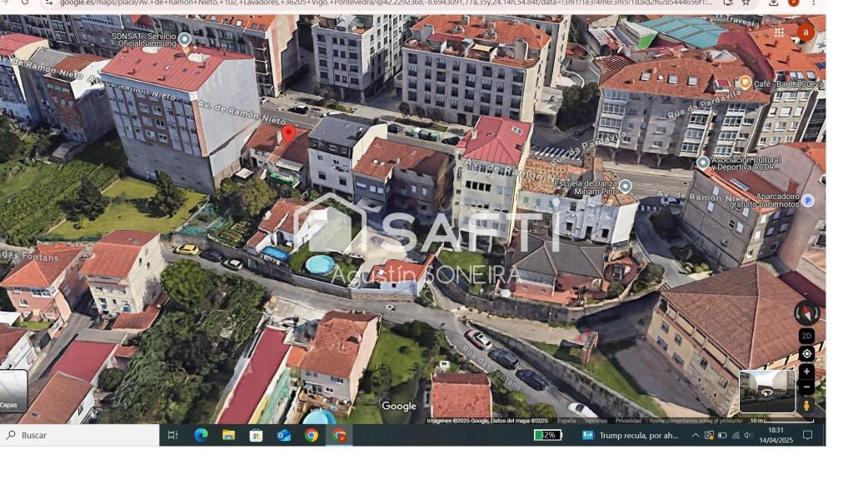The image size is (853, 480).
Task: Open the Google account avatar menu
Action: [805, 32]
